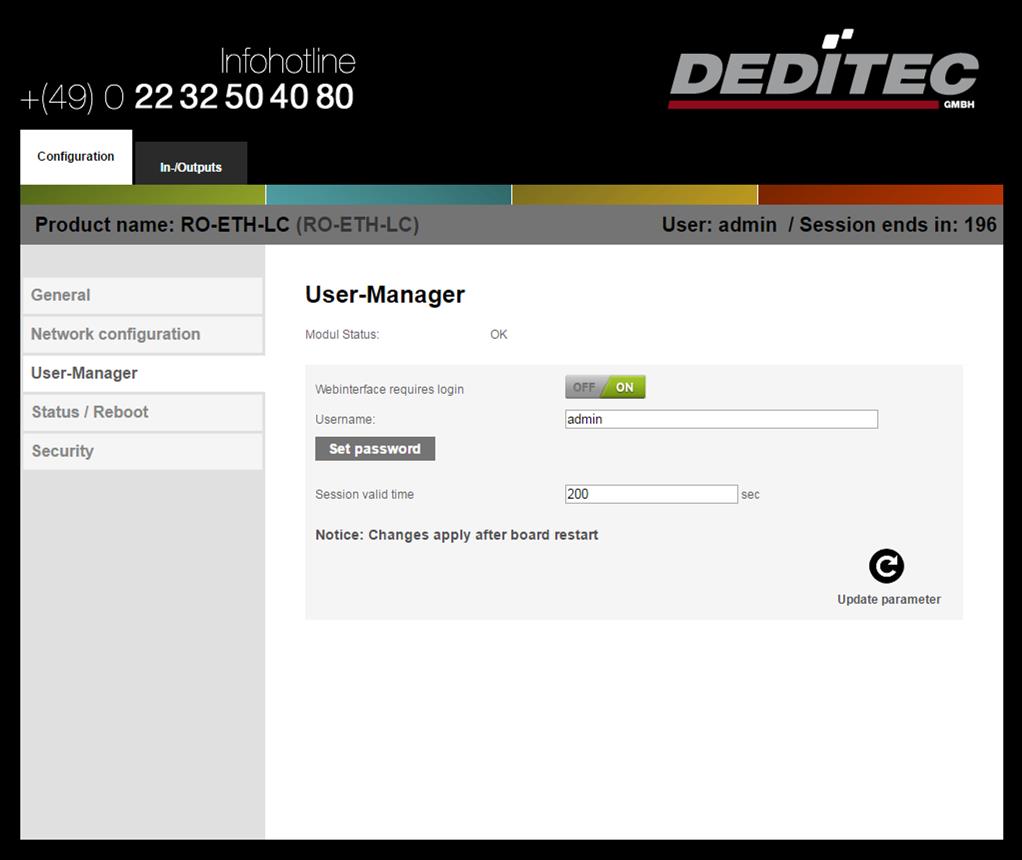This screenshot has width=1022, height=860.
Task: Click the circular Update parameter refresh icon
Action: 886,566
